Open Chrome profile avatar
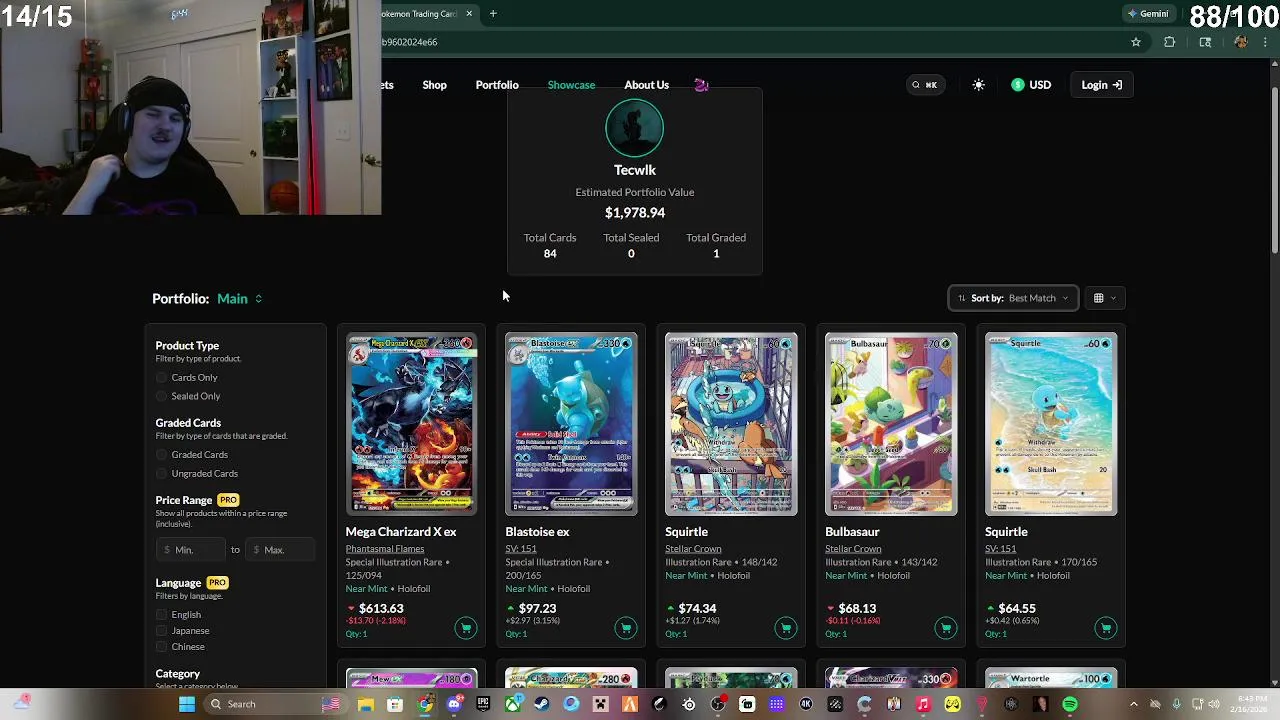Image resolution: width=1280 pixels, height=720 pixels. (x=1241, y=42)
